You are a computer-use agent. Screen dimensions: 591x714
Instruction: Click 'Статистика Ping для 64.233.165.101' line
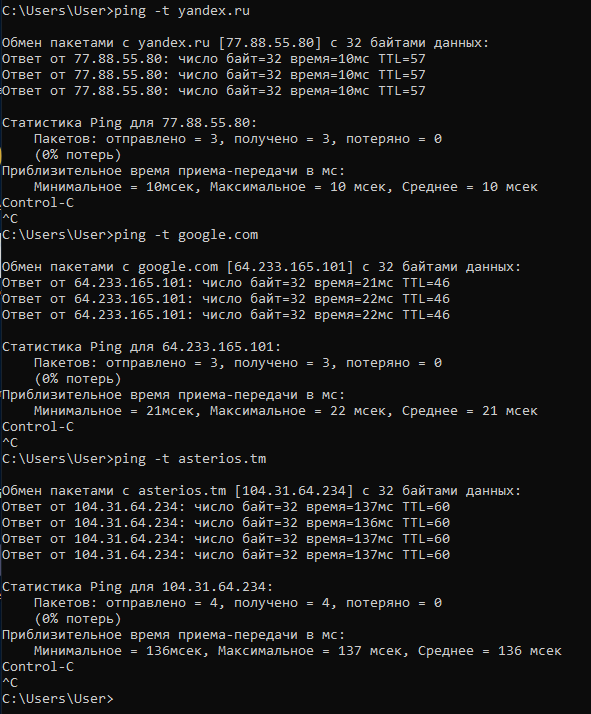142,347
